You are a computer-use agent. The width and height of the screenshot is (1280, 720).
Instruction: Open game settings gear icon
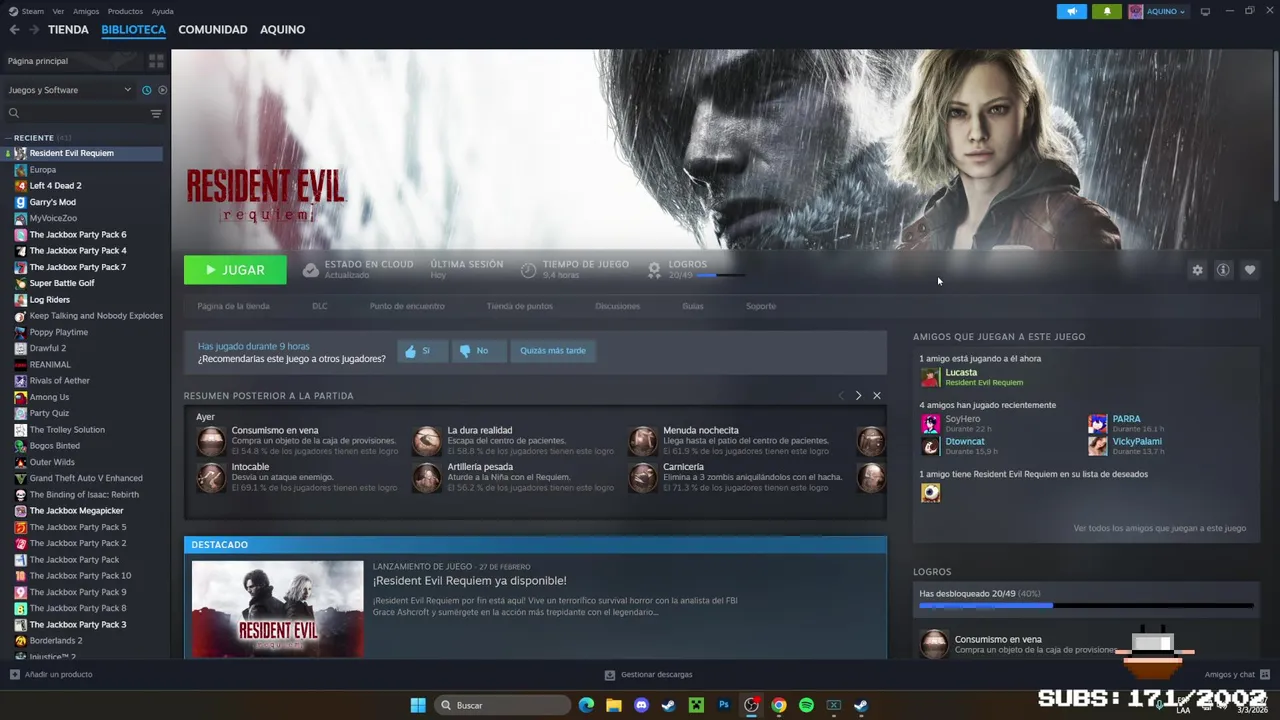click(x=1197, y=270)
